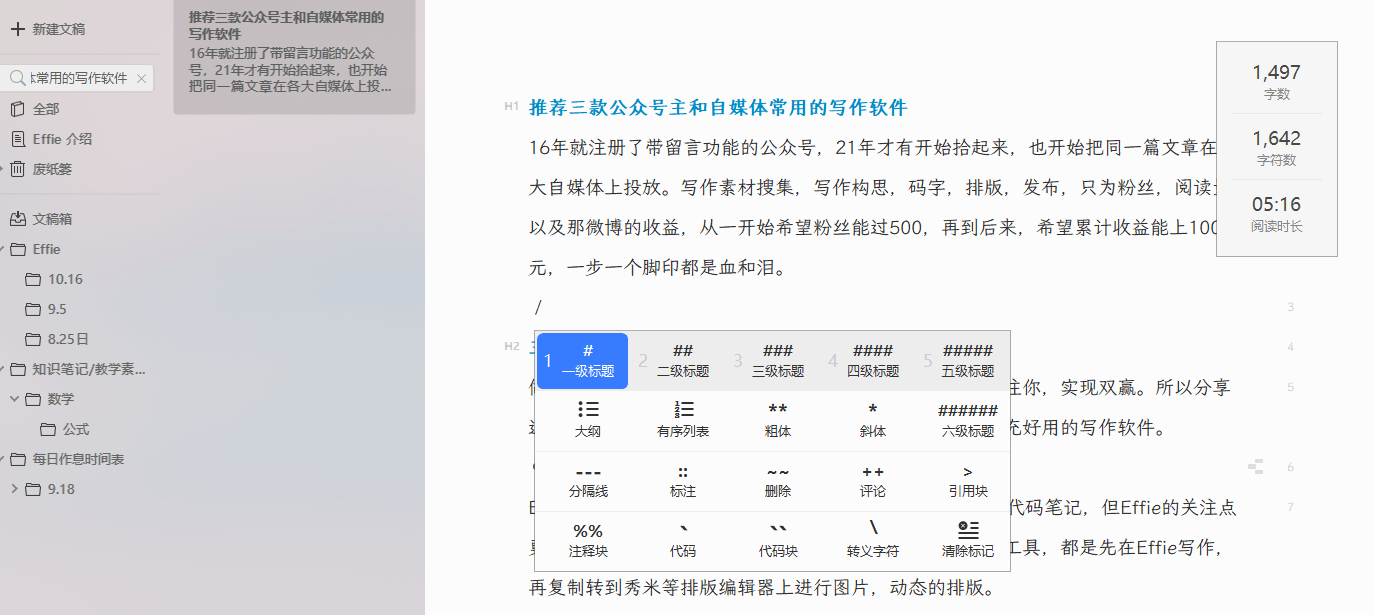Insert 代码块 code block

tap(778, 541)
